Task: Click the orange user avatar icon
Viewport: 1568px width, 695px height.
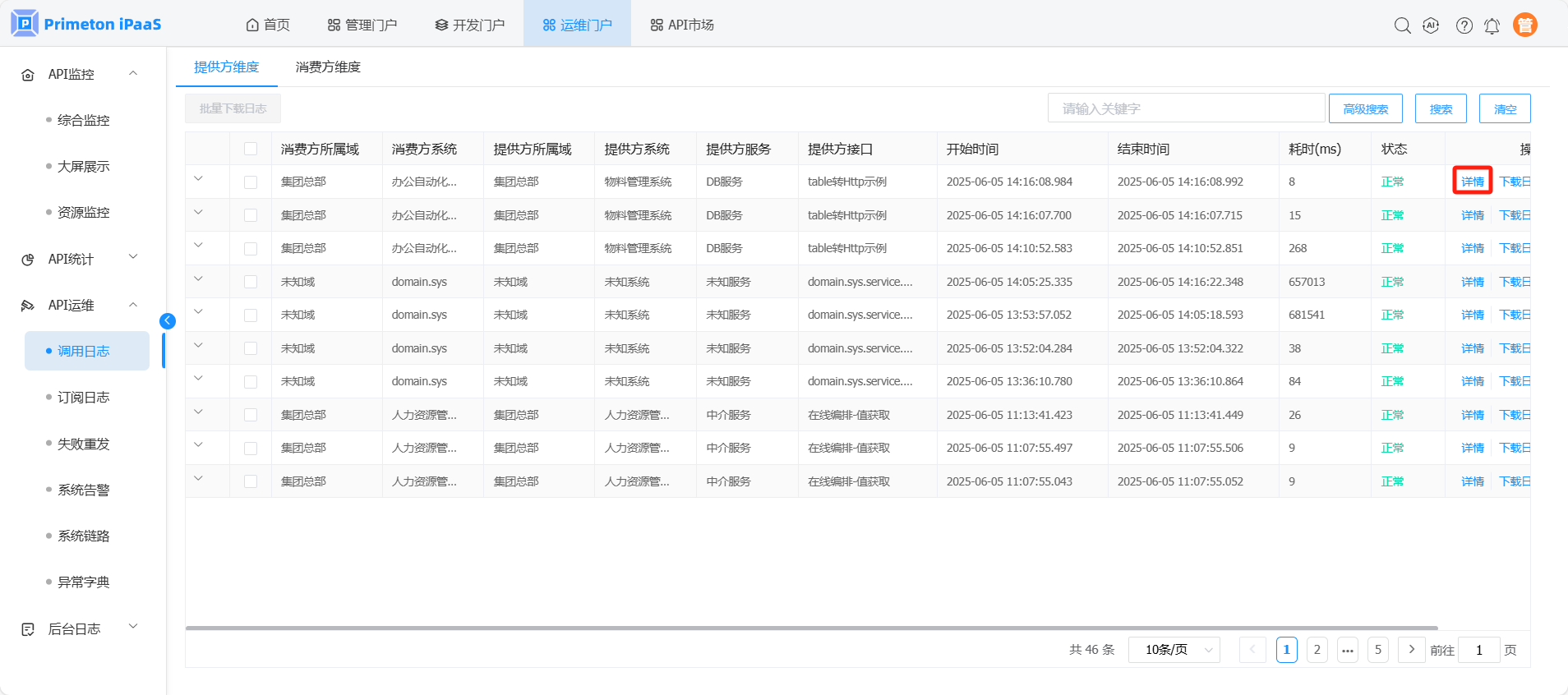Action: 1524,25
